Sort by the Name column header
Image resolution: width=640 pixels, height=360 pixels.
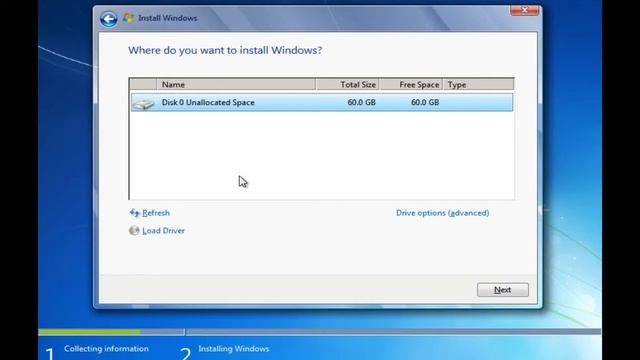coord(236,84)
